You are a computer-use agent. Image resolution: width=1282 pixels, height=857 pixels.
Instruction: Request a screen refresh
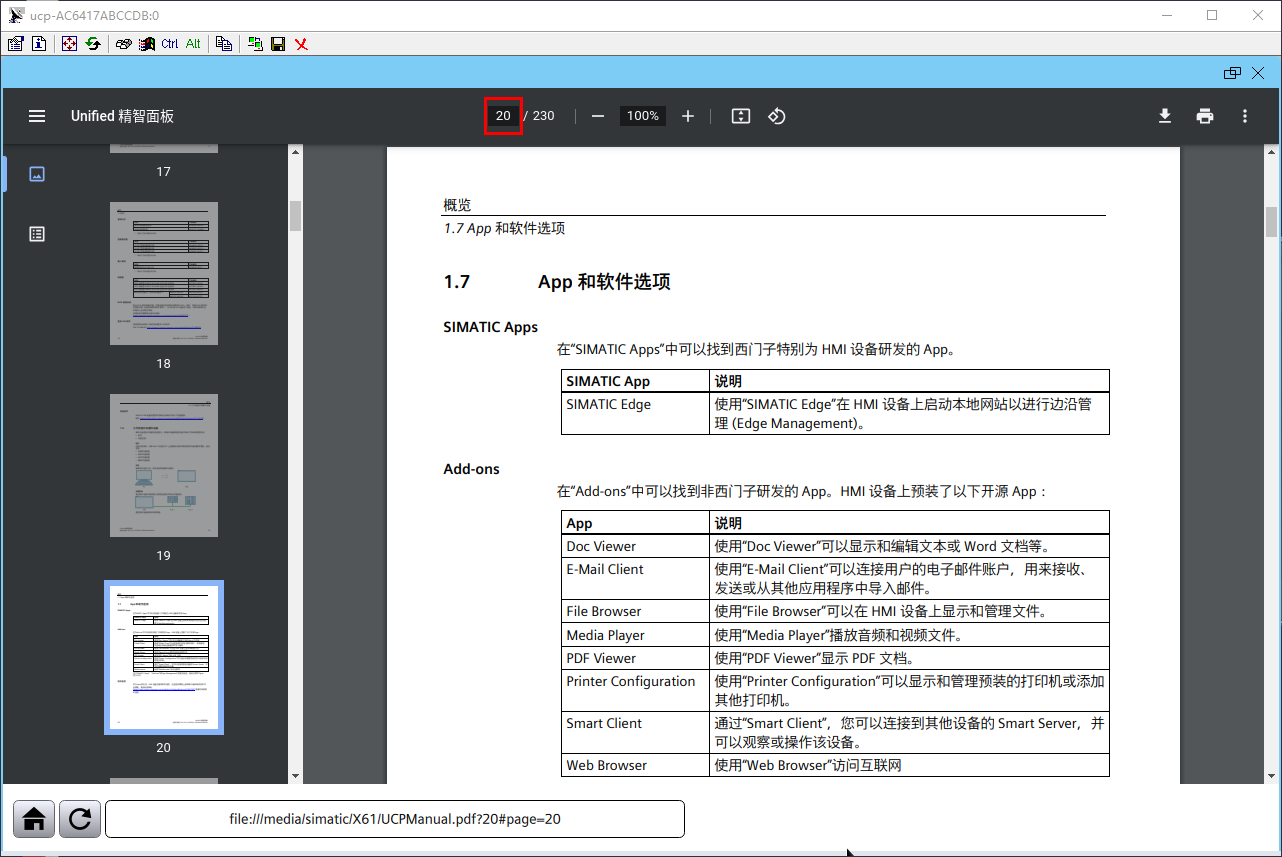click(92, 44)
